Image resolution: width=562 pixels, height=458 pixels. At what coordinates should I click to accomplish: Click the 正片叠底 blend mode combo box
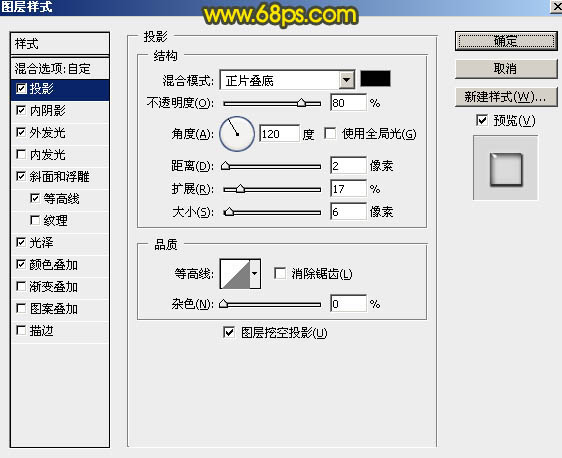tap(287, 80)
